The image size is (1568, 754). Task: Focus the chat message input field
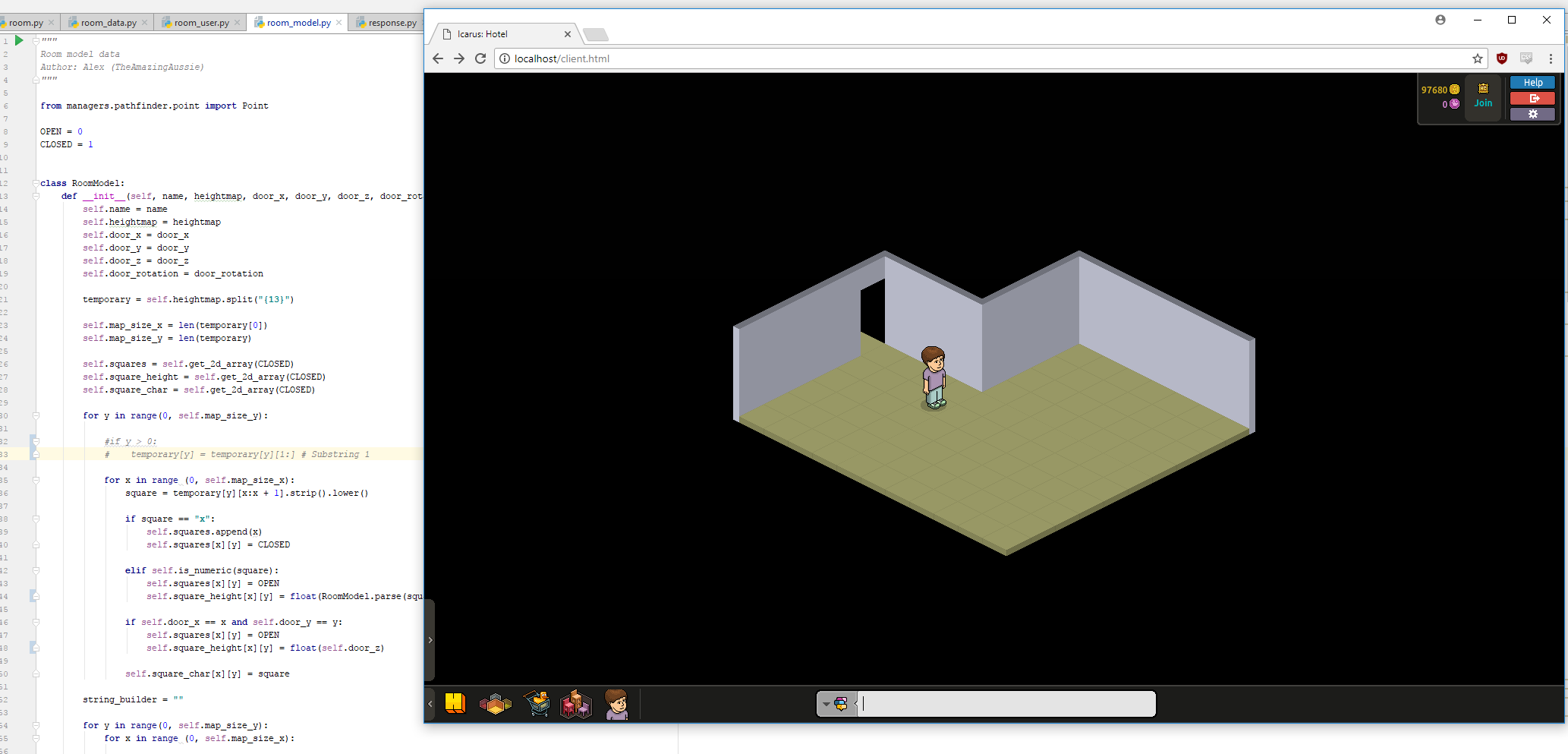coord(1006,704)
